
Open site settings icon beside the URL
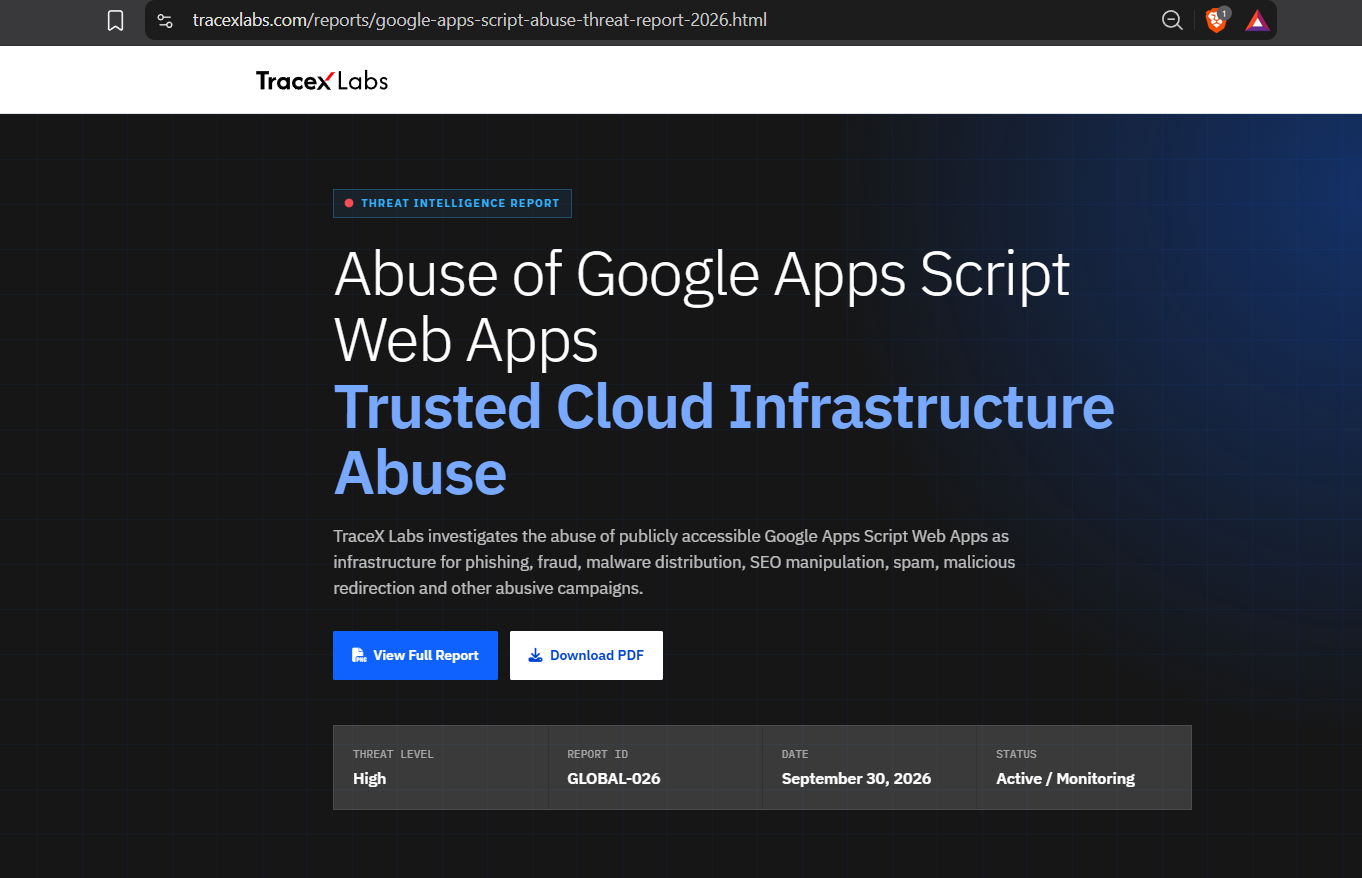(x=166, y=20)
